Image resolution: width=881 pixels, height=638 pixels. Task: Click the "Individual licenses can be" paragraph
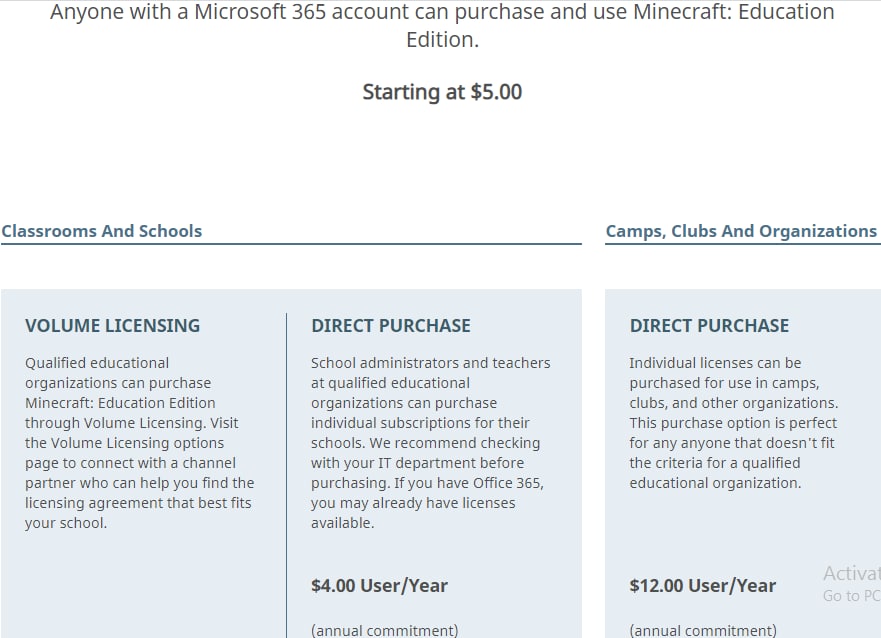(x=715, y=363)
